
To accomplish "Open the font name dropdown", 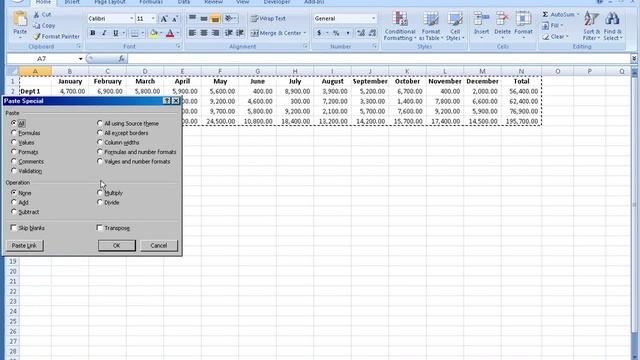I will [x=131, y=19].
